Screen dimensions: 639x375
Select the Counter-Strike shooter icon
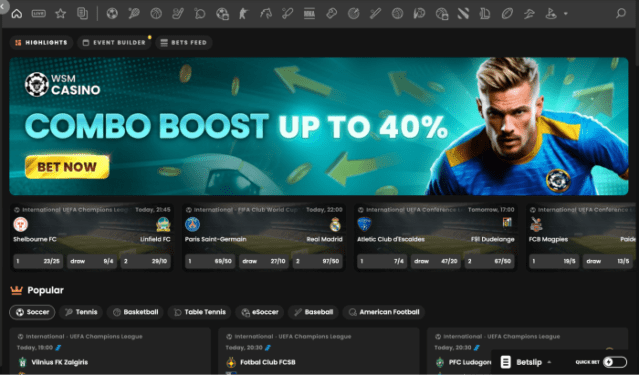tap(243, 13)
